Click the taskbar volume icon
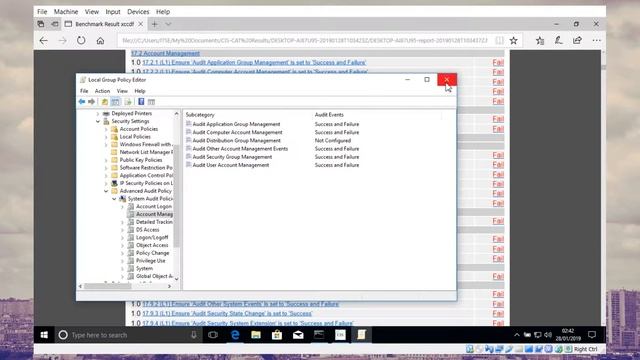The image size is (640, 360). tap(548, 335)
